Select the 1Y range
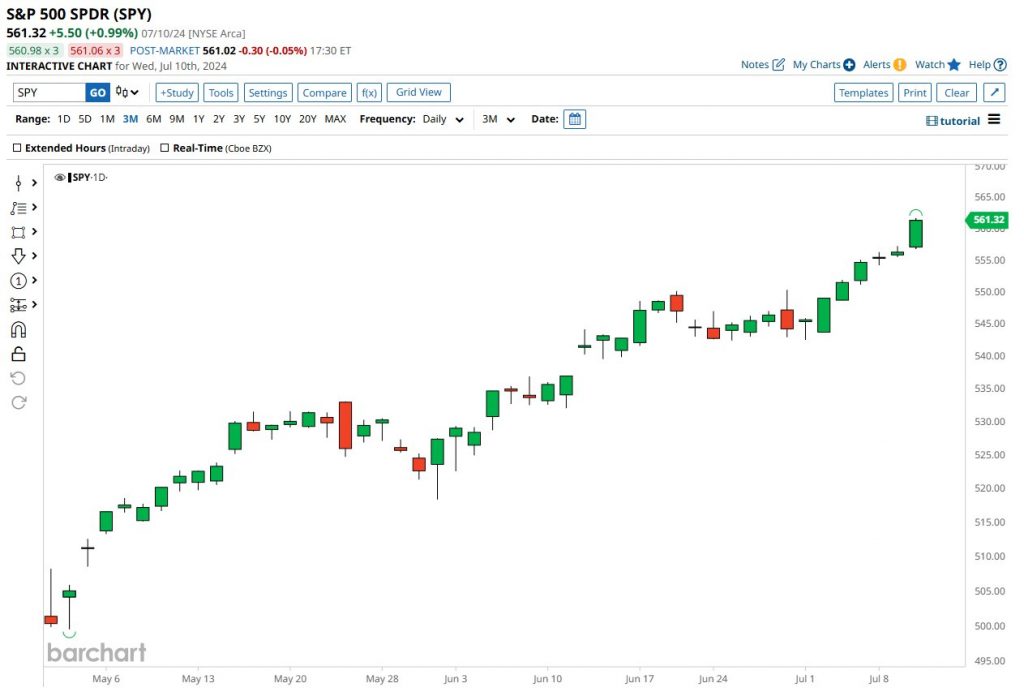Screen dimensions: 1024x696 click(199, 119)
